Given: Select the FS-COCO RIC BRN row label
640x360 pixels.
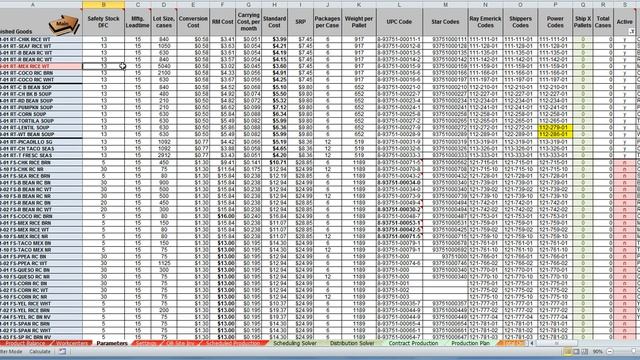Looking at the screenshot, I should [x=41, y=216].
